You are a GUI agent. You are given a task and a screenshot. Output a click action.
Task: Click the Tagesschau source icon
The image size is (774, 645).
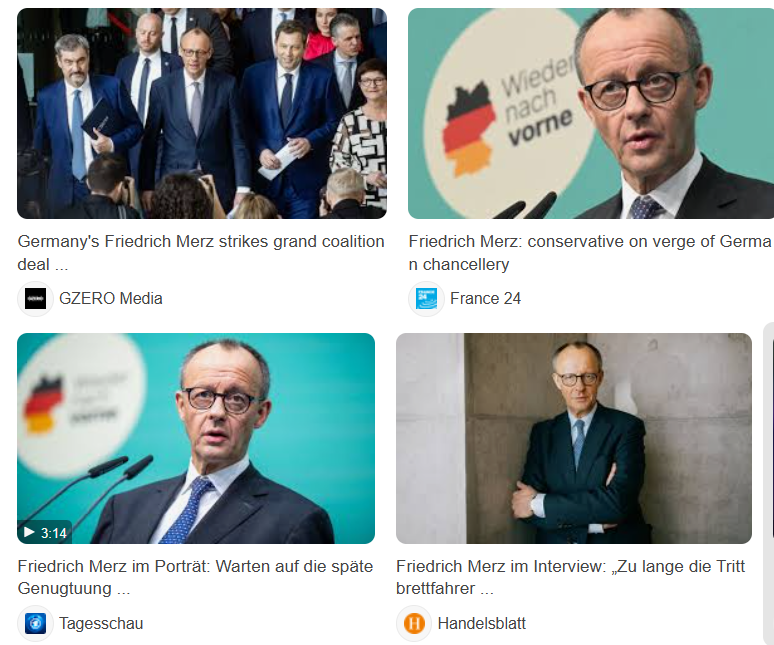coord(36,623)
